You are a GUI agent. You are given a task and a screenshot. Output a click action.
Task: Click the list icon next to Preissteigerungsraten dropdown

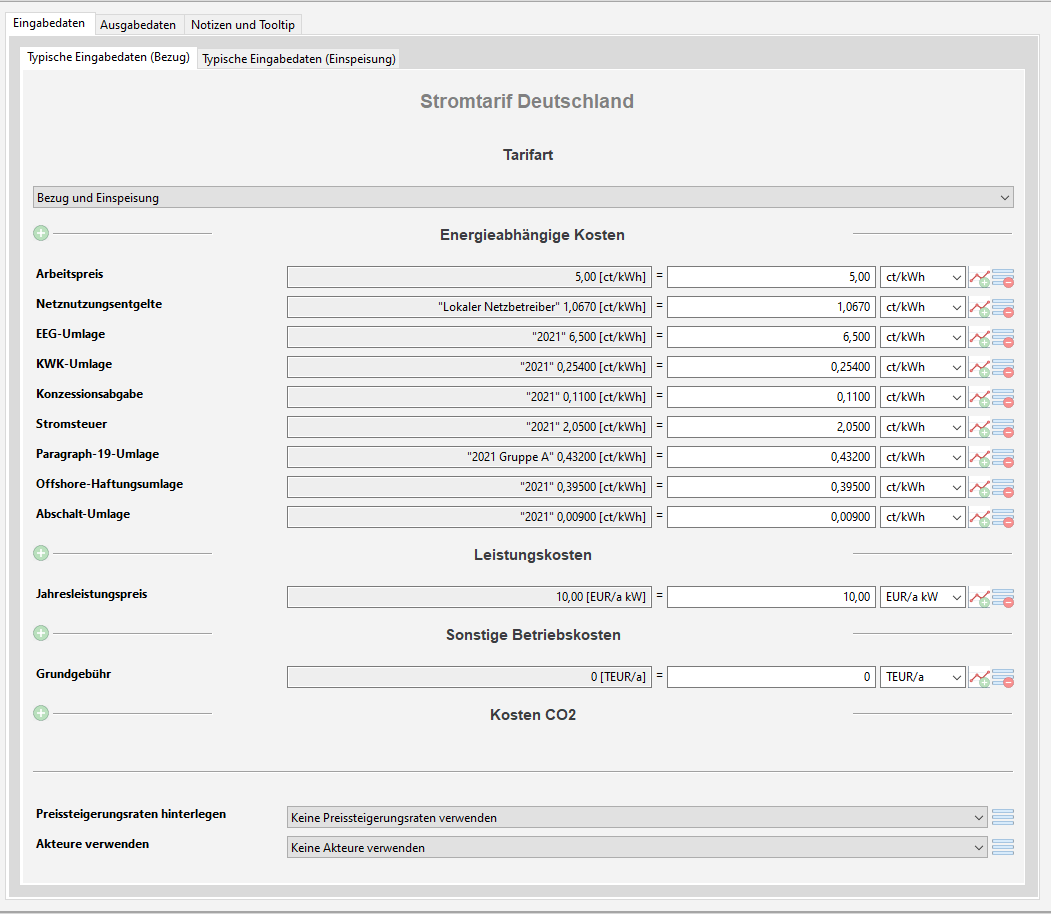pos(1003,817)
